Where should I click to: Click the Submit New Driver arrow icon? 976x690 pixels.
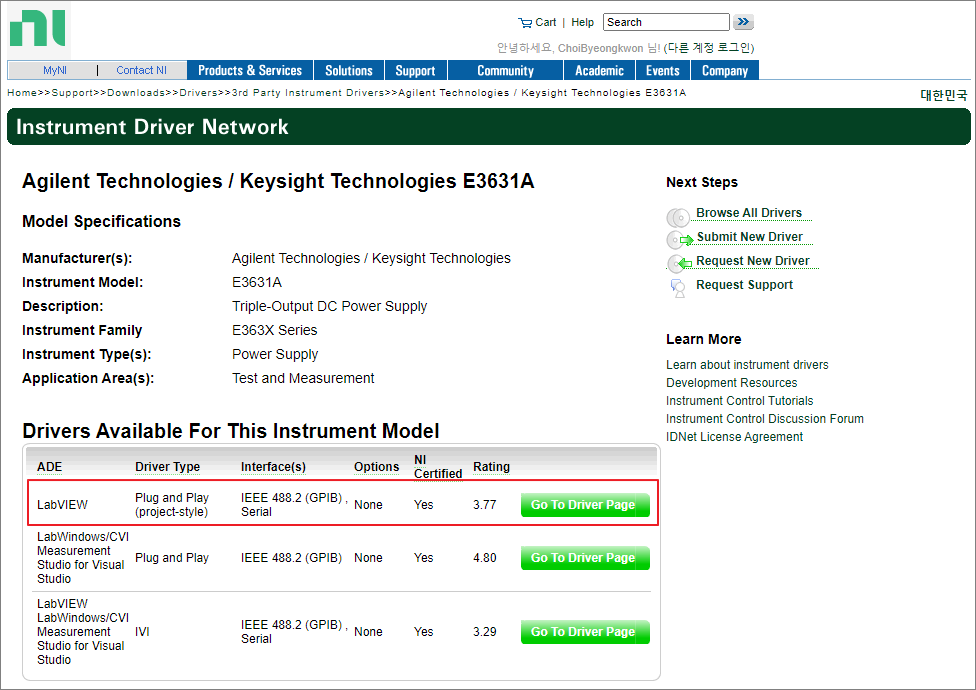point(679,240)
